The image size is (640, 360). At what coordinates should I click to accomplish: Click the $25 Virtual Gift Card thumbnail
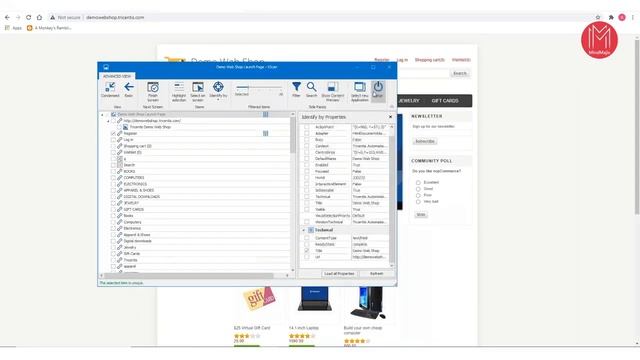[259, 300]
